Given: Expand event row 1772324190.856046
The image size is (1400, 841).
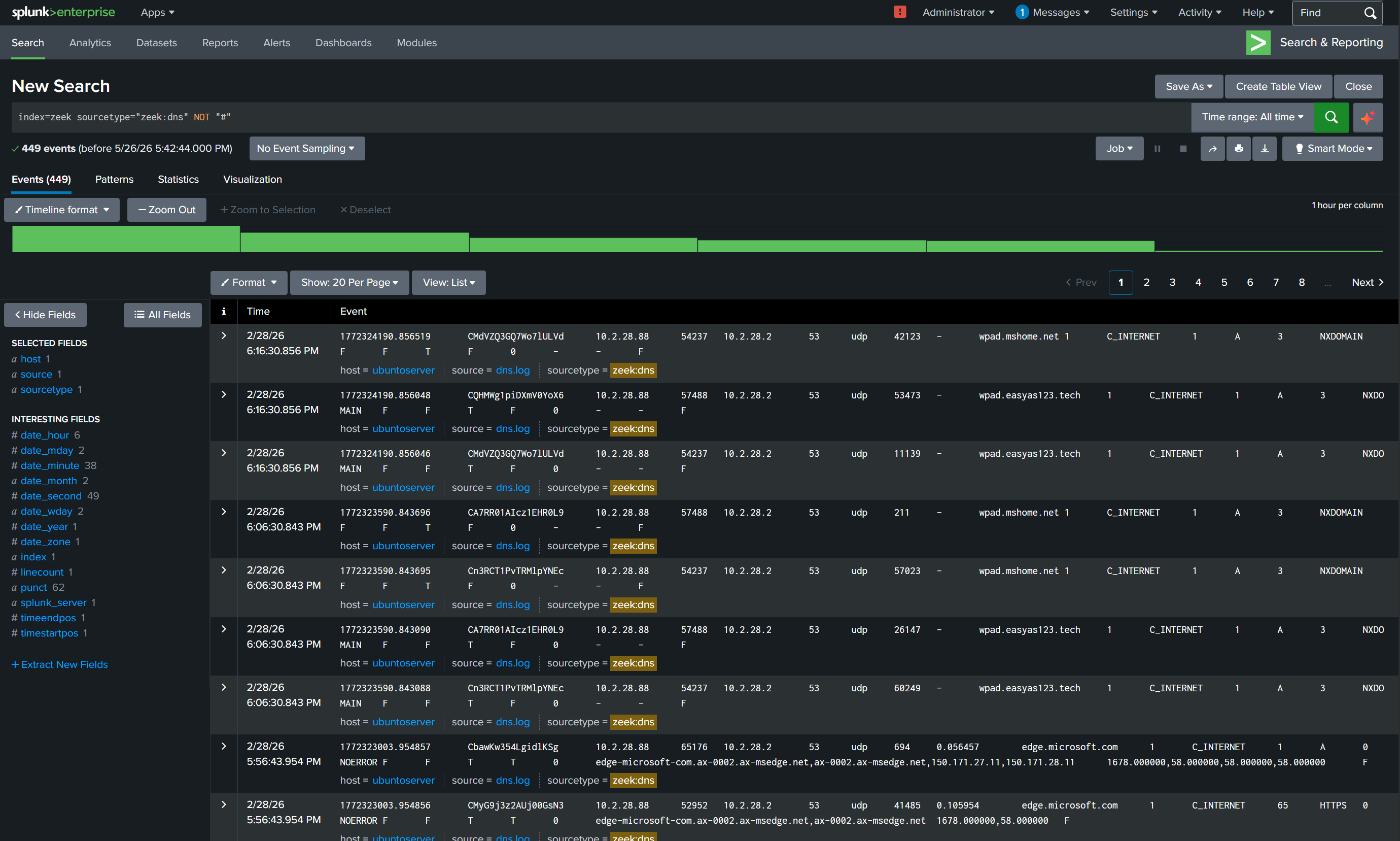Looking at the screenshot, I should [x=224, y=453].
